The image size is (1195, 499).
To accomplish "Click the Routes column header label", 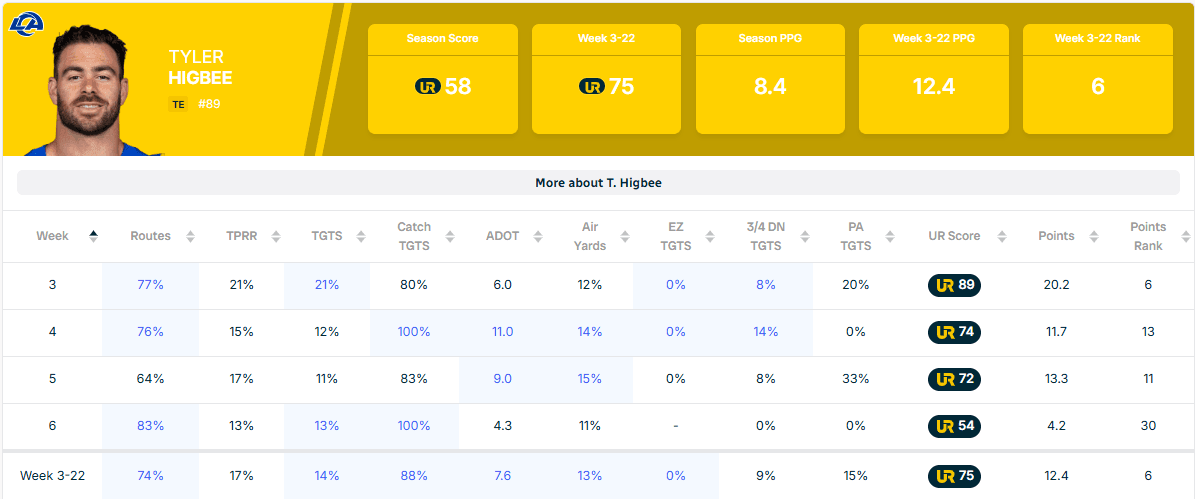I will (150, 236).
